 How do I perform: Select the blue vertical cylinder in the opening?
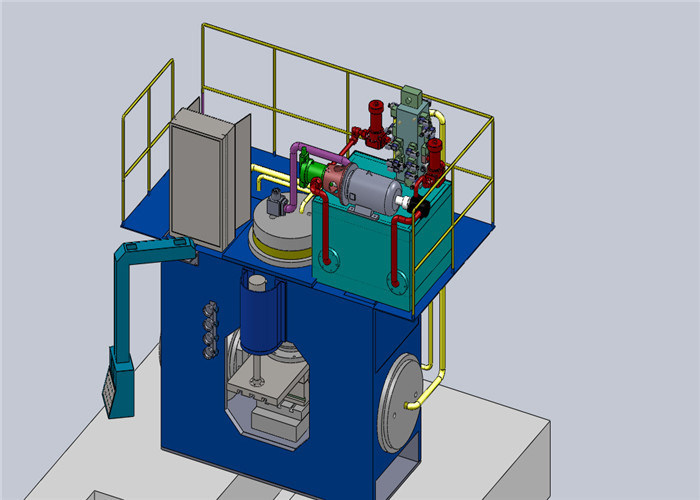pos(260,318)
